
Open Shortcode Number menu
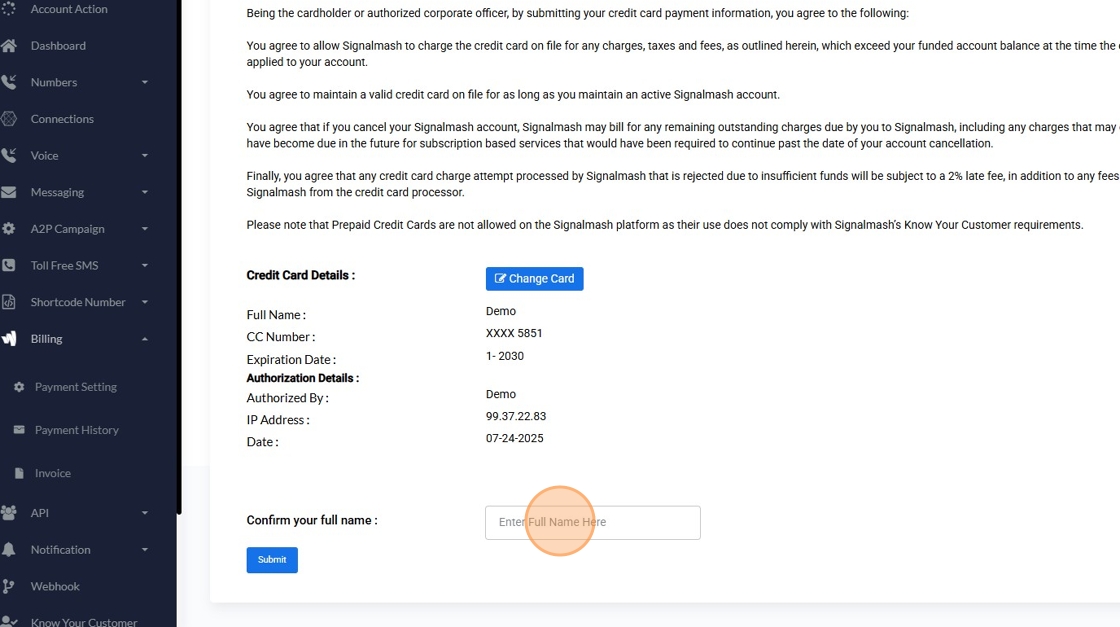coord(78,302)
